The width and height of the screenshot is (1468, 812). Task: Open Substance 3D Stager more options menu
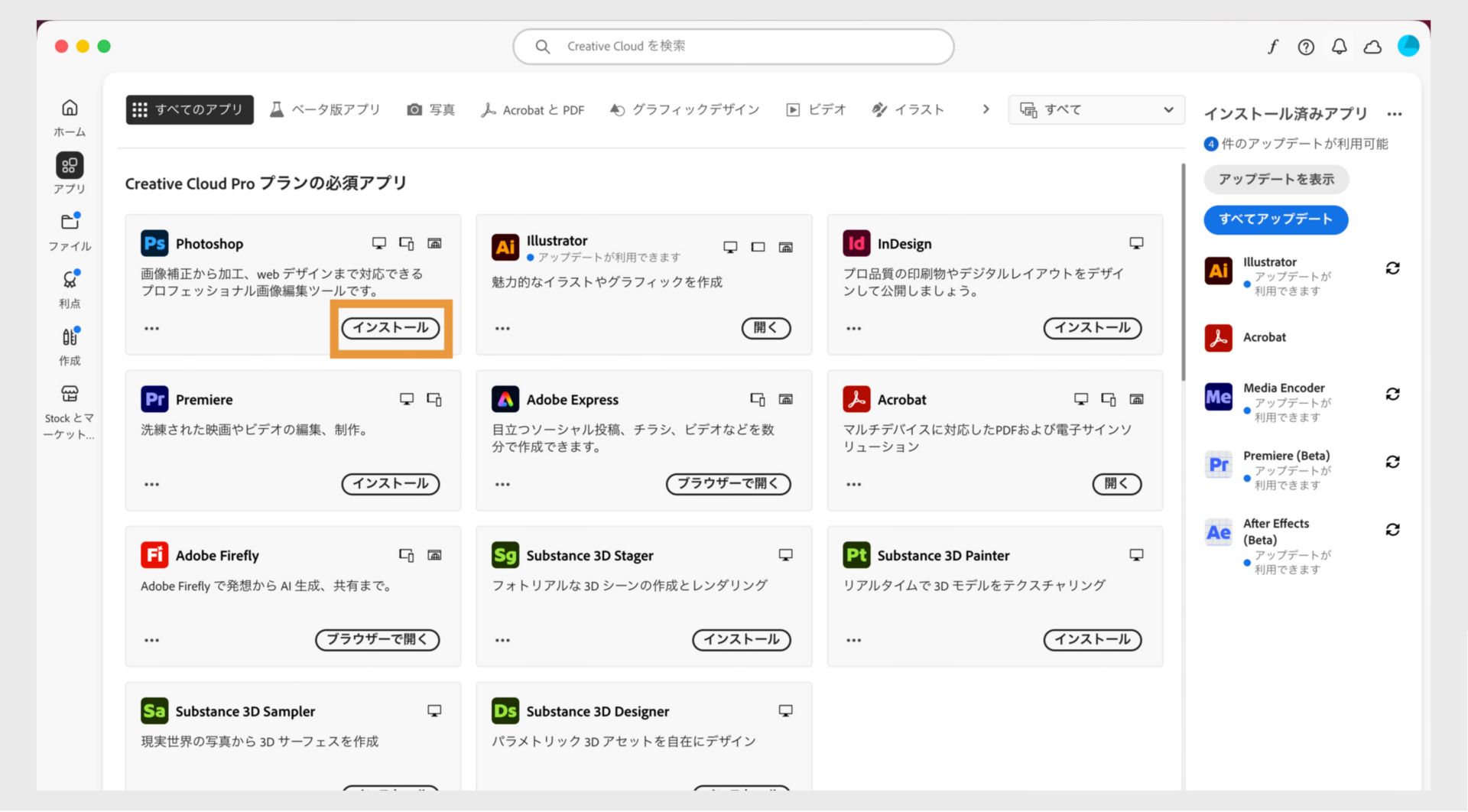pyautogui.click(x=502, y=641)
